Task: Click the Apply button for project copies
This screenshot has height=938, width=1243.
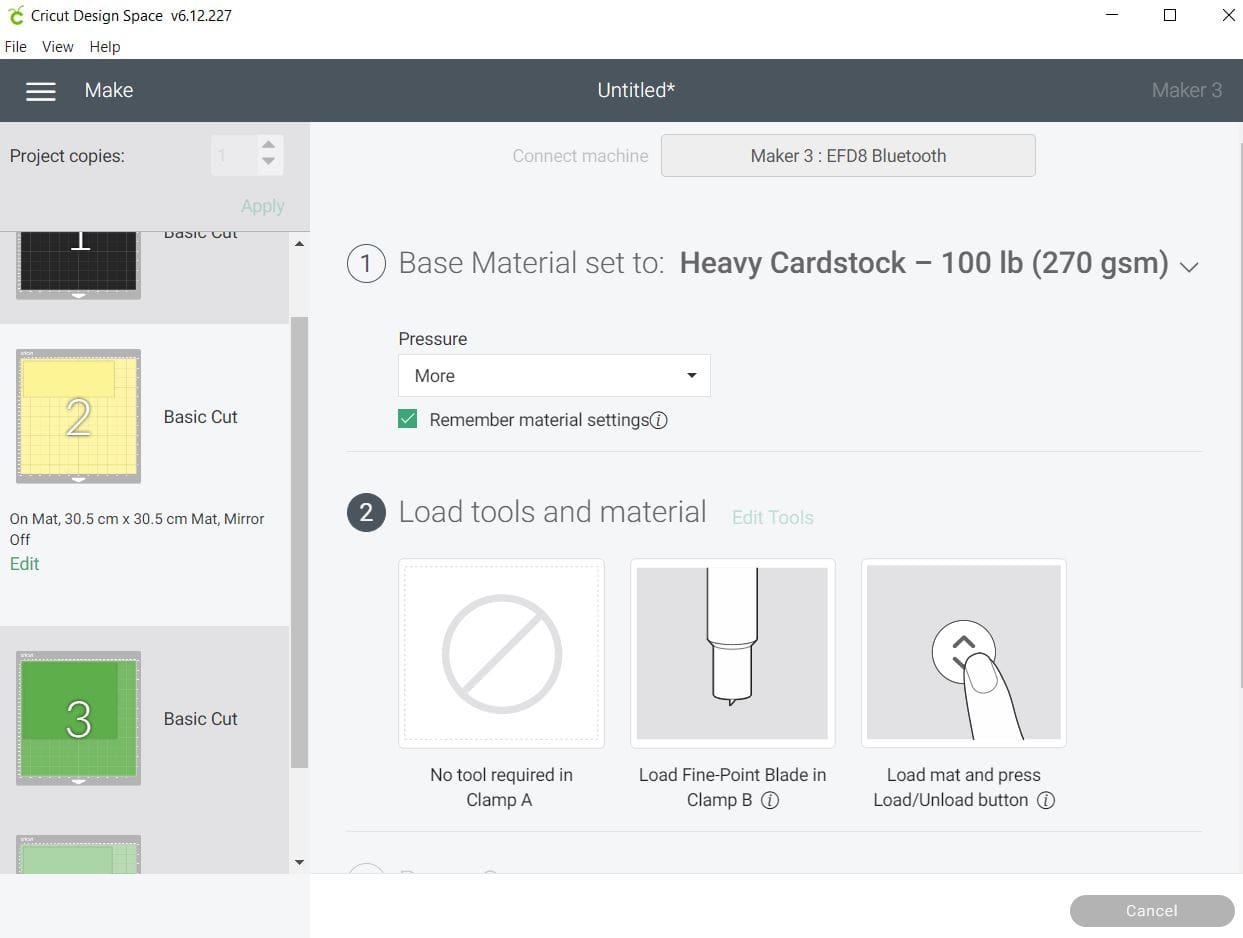Action: click(263, 206)
